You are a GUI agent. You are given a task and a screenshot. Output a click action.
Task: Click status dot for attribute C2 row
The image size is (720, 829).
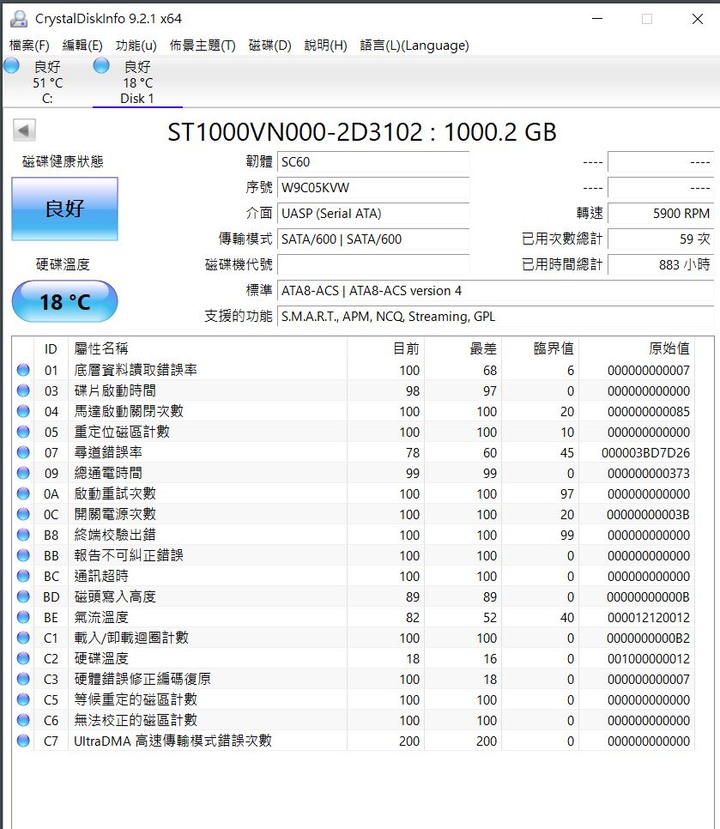point(23,658)
